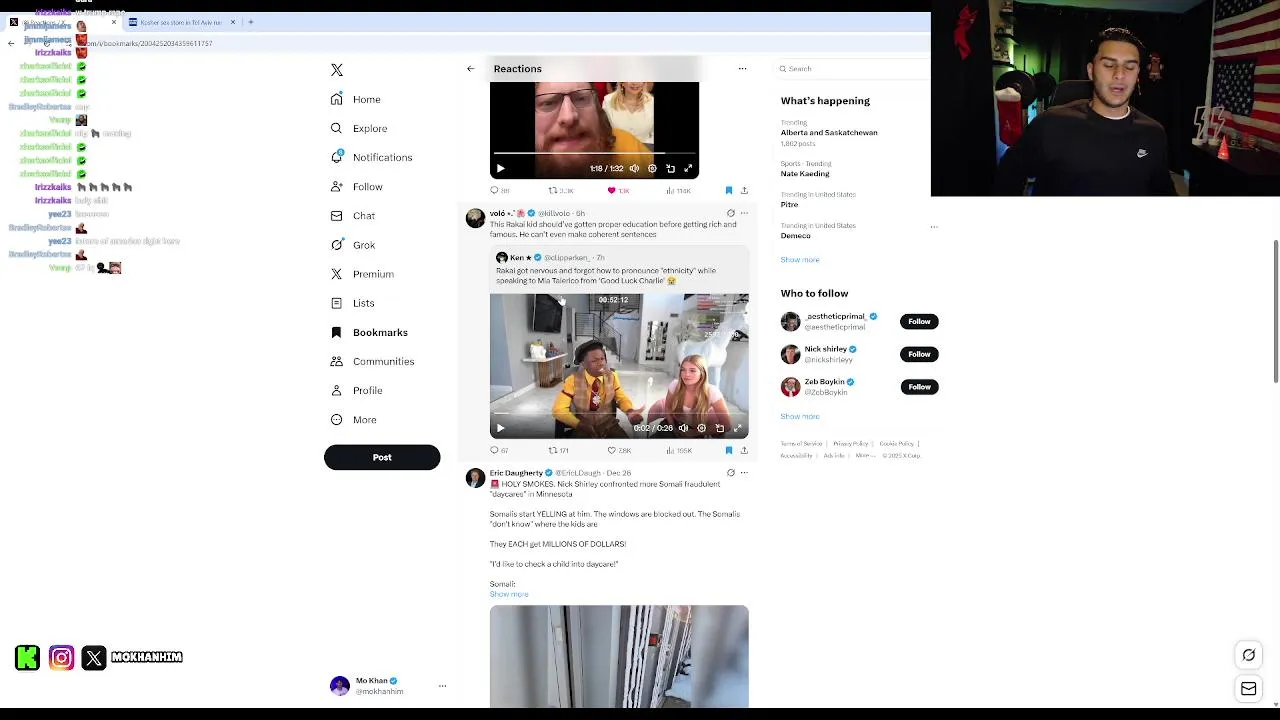Open settings gear on top video
The width and height of the screenshot is (1280, 720).
pos(652,169)
